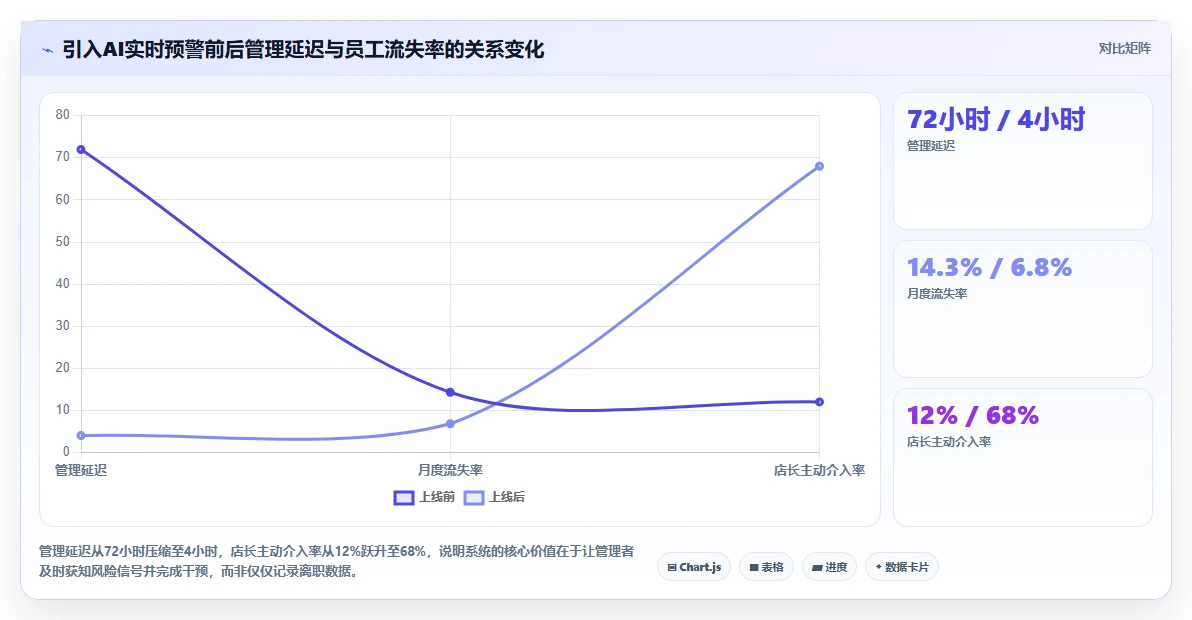Image resolution: width=1192 pixels, height=620 pixels.
Task: Click the 上线前 legend label
Action: pyautogui.click(x=437, y=497)
